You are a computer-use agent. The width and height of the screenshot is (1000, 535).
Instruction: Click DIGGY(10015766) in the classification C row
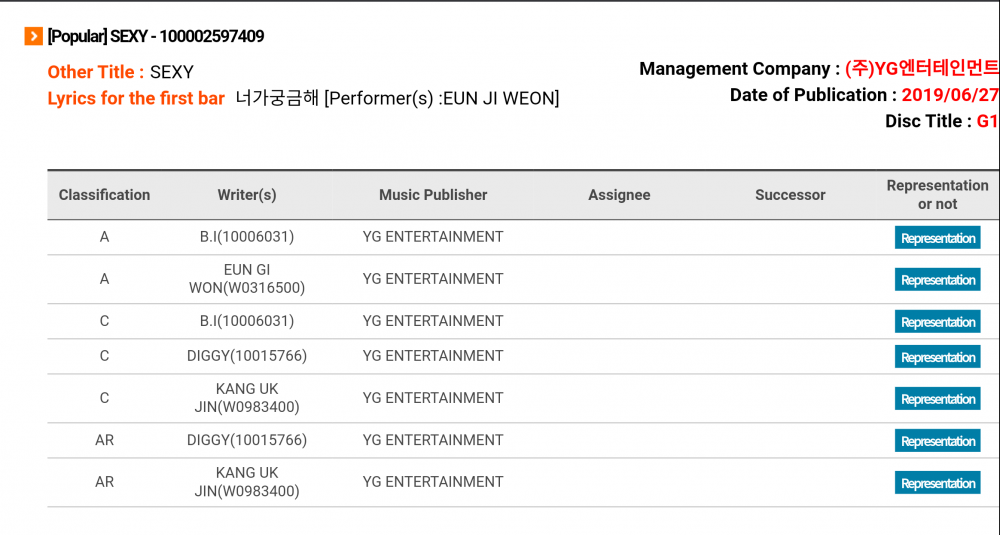tap(247, 356)
